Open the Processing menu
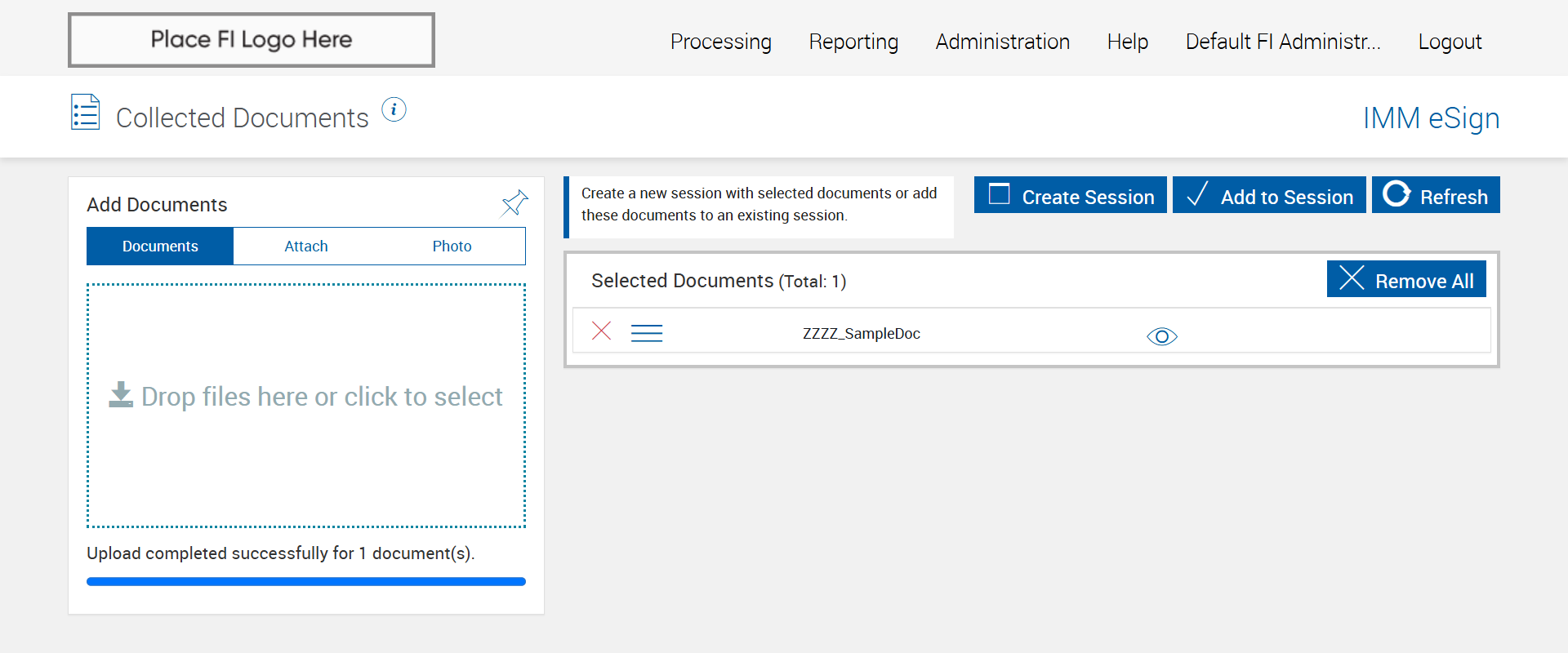 click(720, 42)
